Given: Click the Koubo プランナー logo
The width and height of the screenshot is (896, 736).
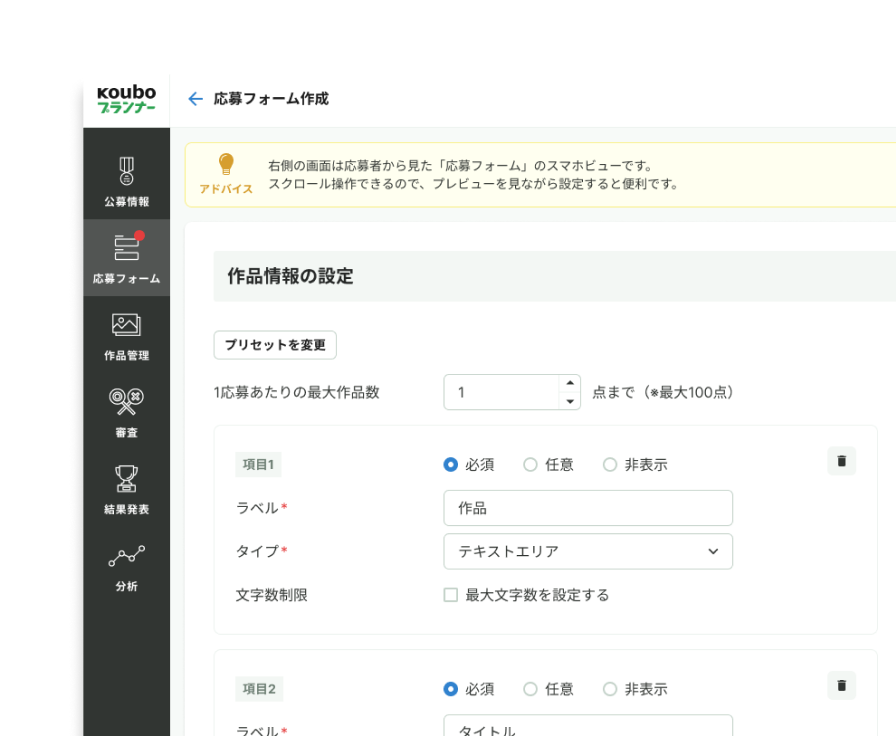Looking at the screenshot, I should click(x=128, y=97).
